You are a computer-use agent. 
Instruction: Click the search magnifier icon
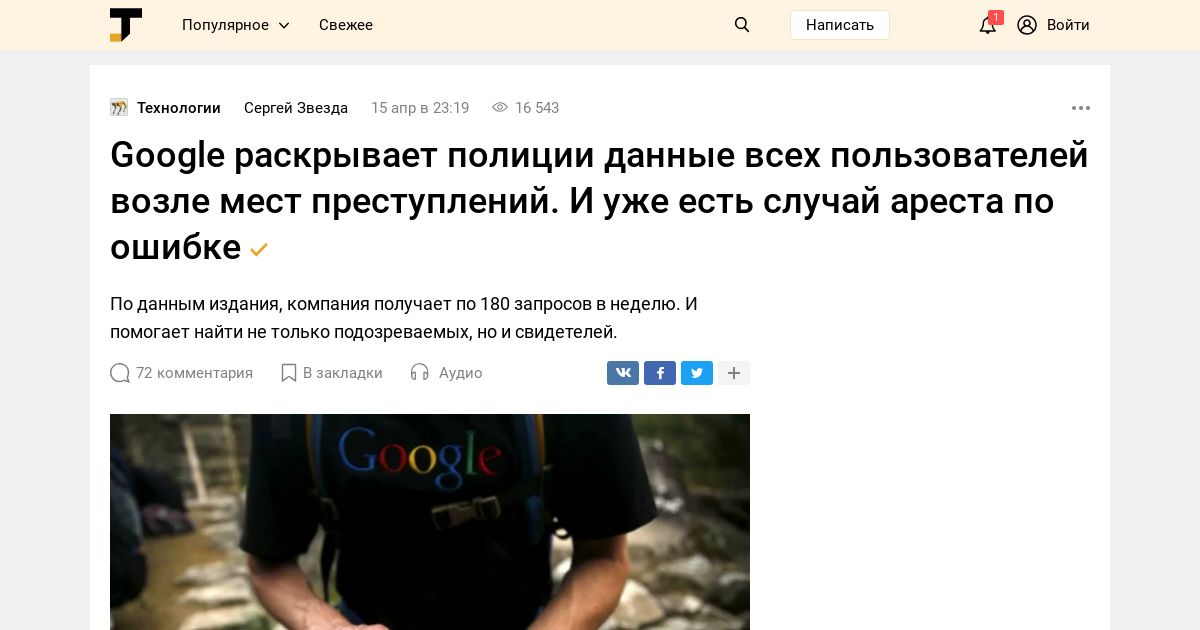coord(742,25)
